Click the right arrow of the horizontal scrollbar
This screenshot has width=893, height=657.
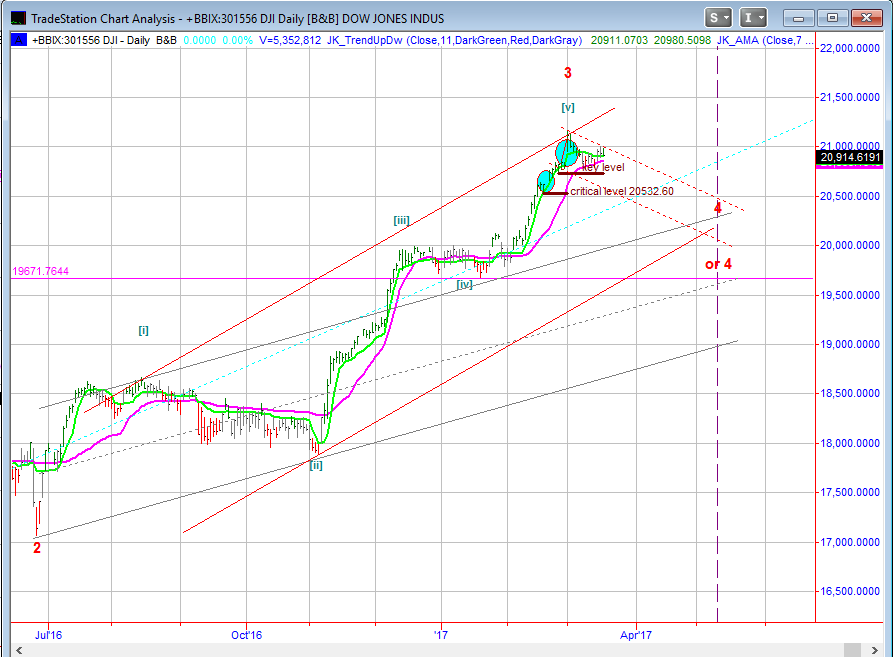874,650
